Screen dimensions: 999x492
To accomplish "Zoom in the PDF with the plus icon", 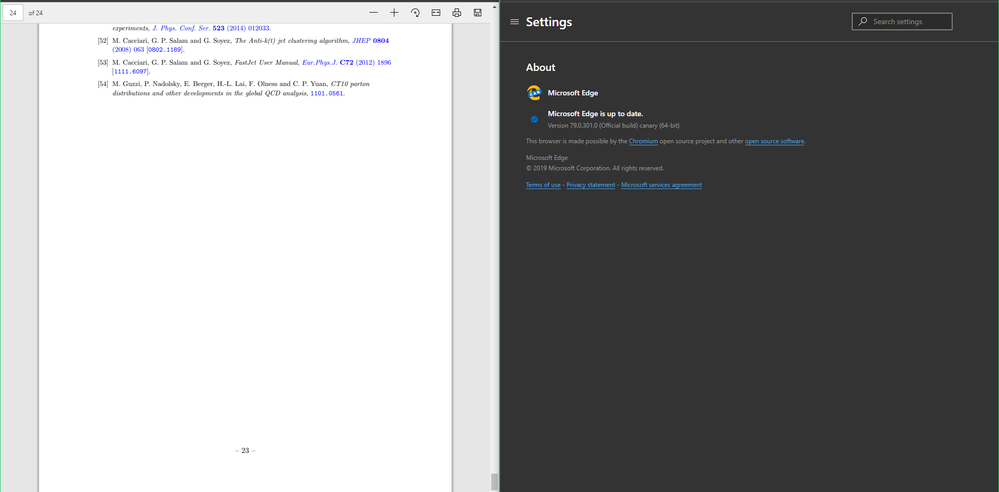I will point(394,13).
